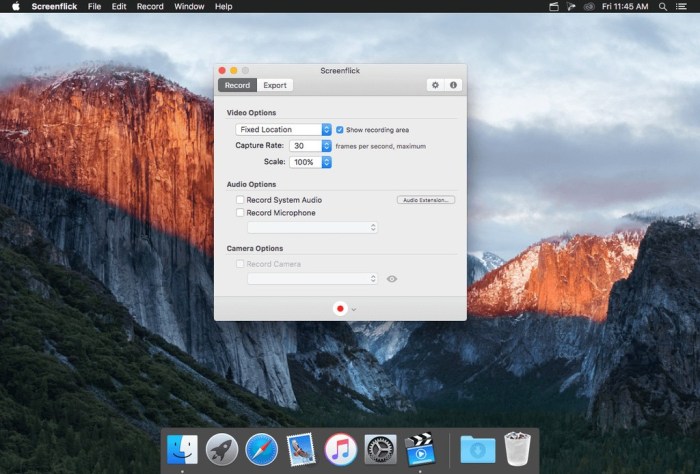Enable Record System Audio checkbox
The image size is (700, 474).
pos(240,200)
